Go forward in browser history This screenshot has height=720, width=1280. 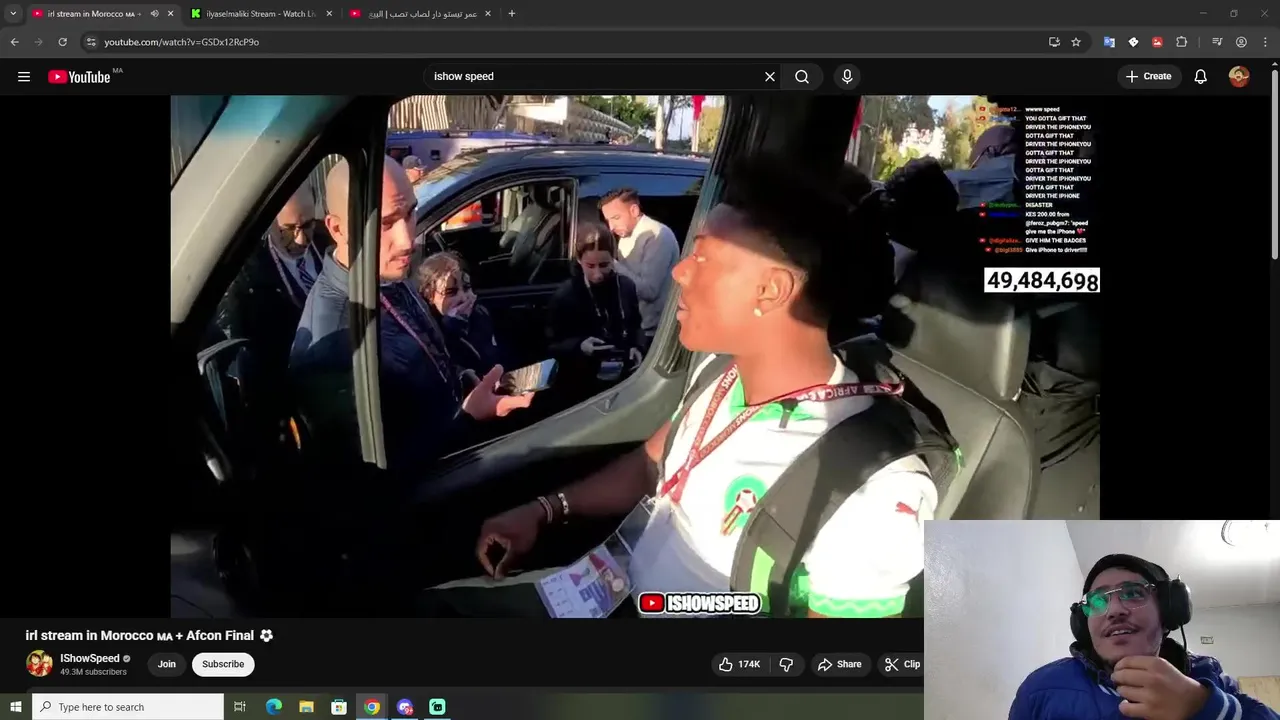(x=39, y=42)
